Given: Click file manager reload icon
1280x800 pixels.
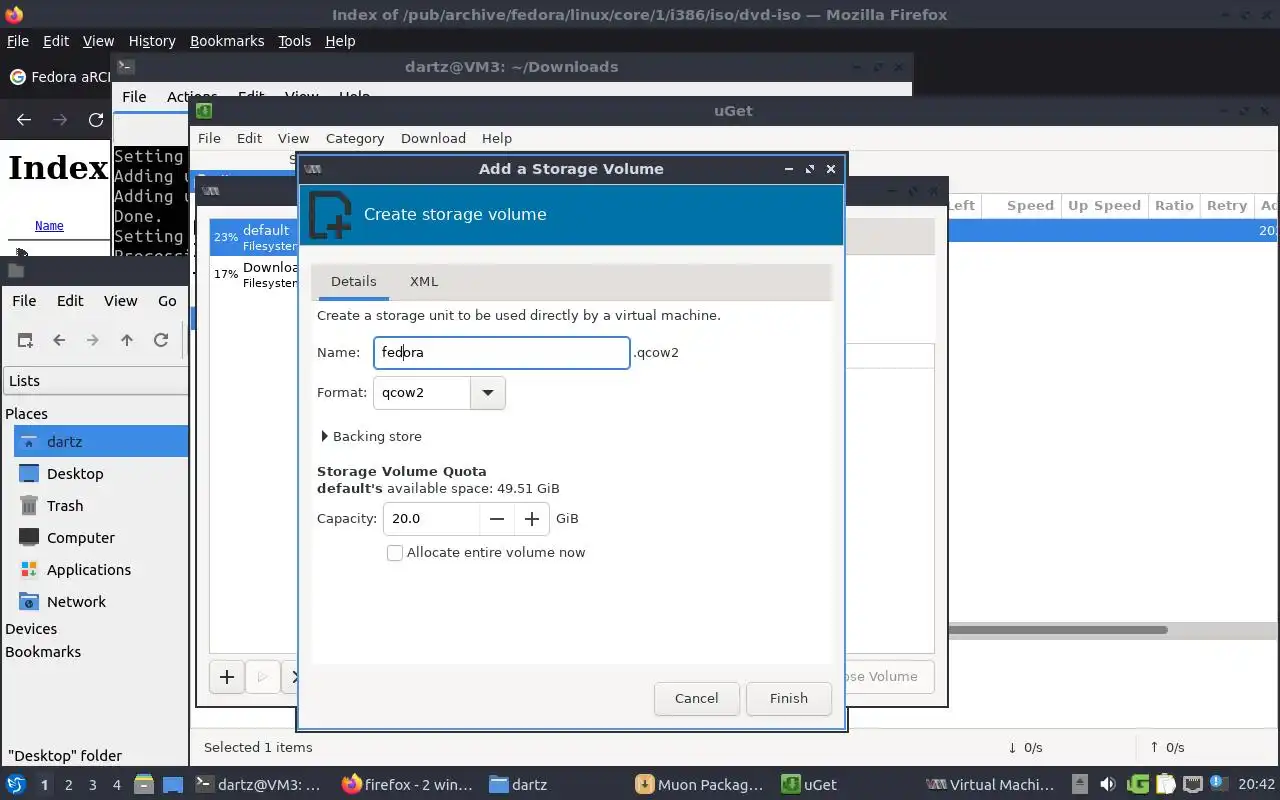Looking at the screenshot, I should (161, 340).
